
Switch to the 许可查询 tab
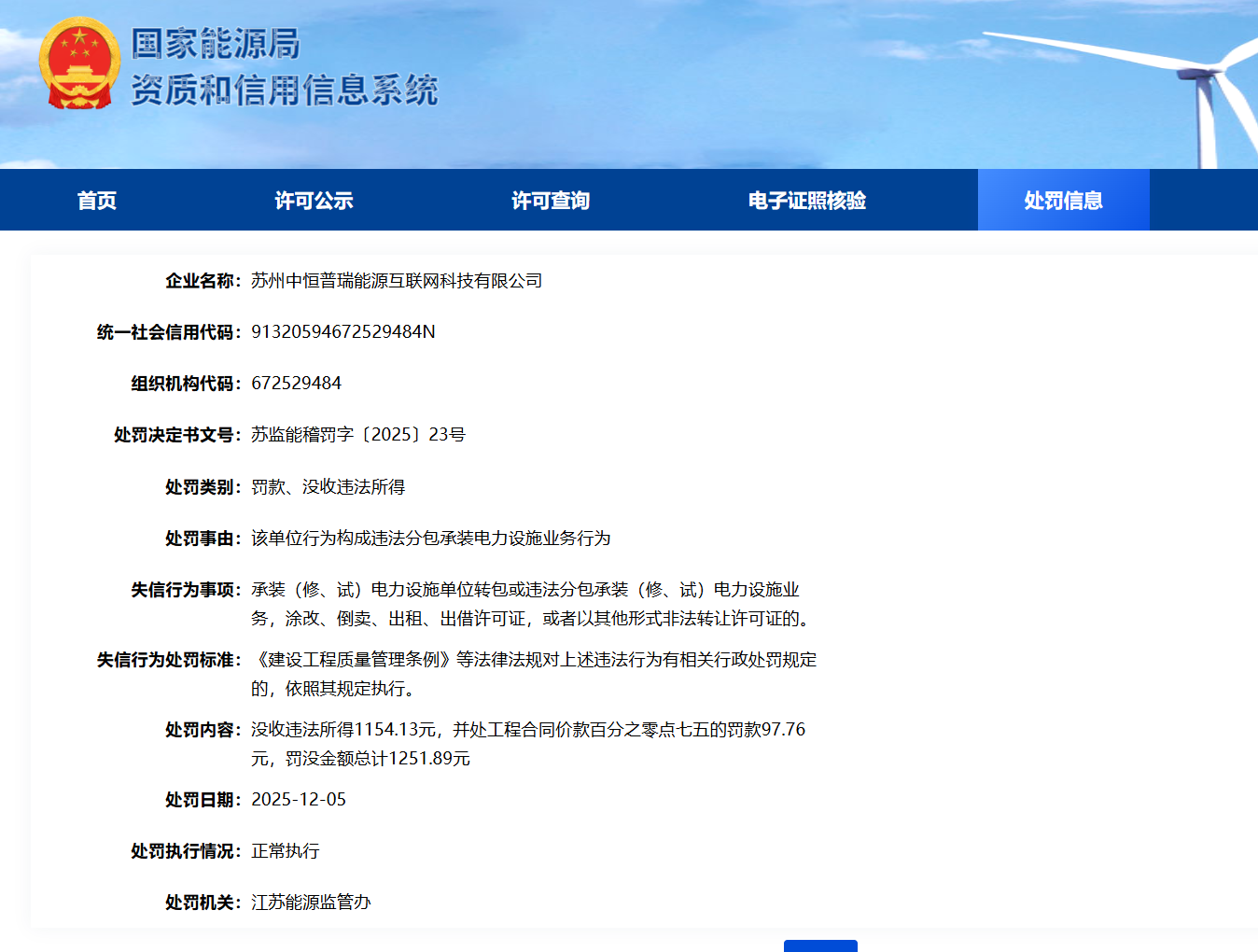tap(551, 201)
